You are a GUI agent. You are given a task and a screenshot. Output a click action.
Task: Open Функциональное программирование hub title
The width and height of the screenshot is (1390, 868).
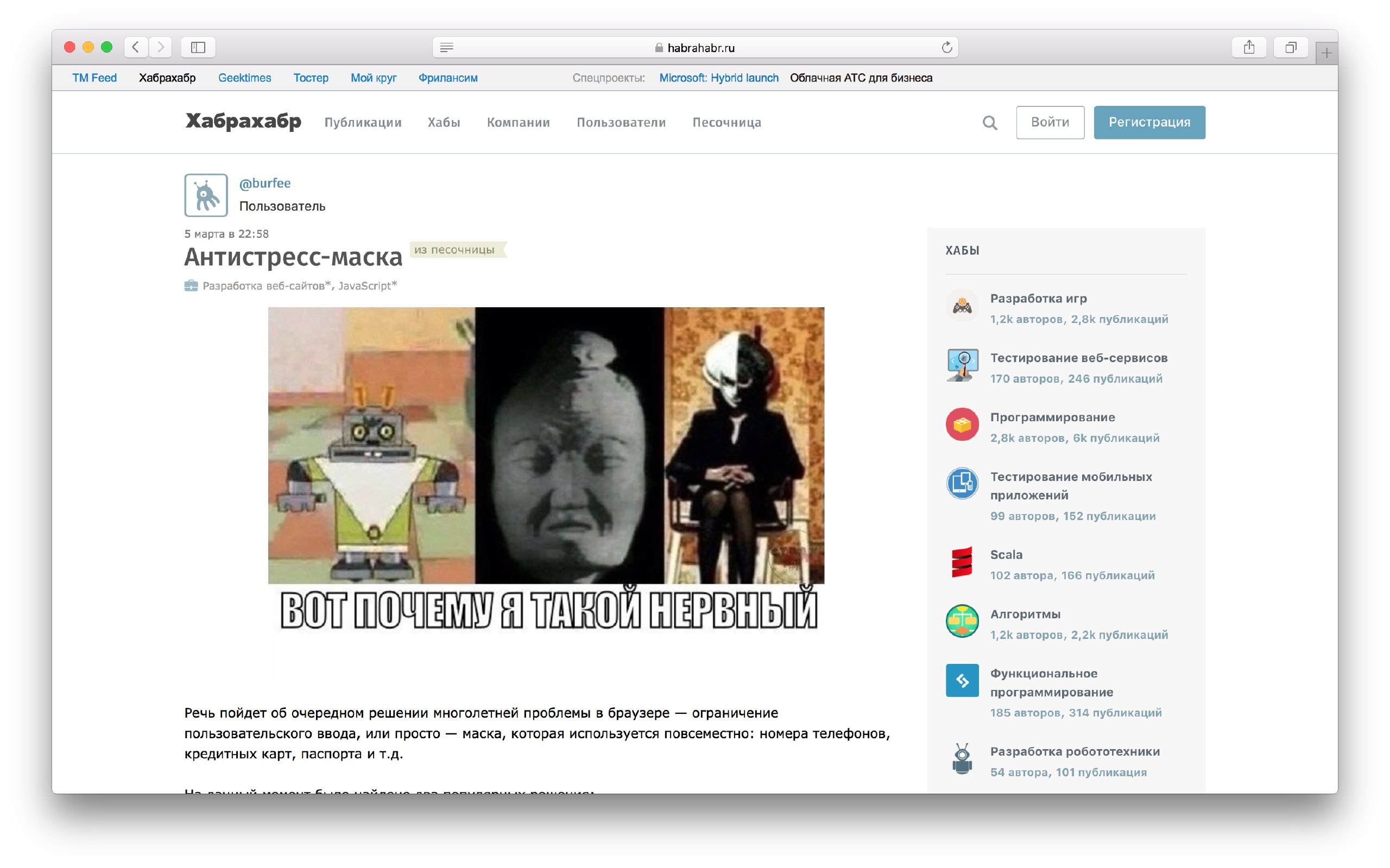point(1051,682)
